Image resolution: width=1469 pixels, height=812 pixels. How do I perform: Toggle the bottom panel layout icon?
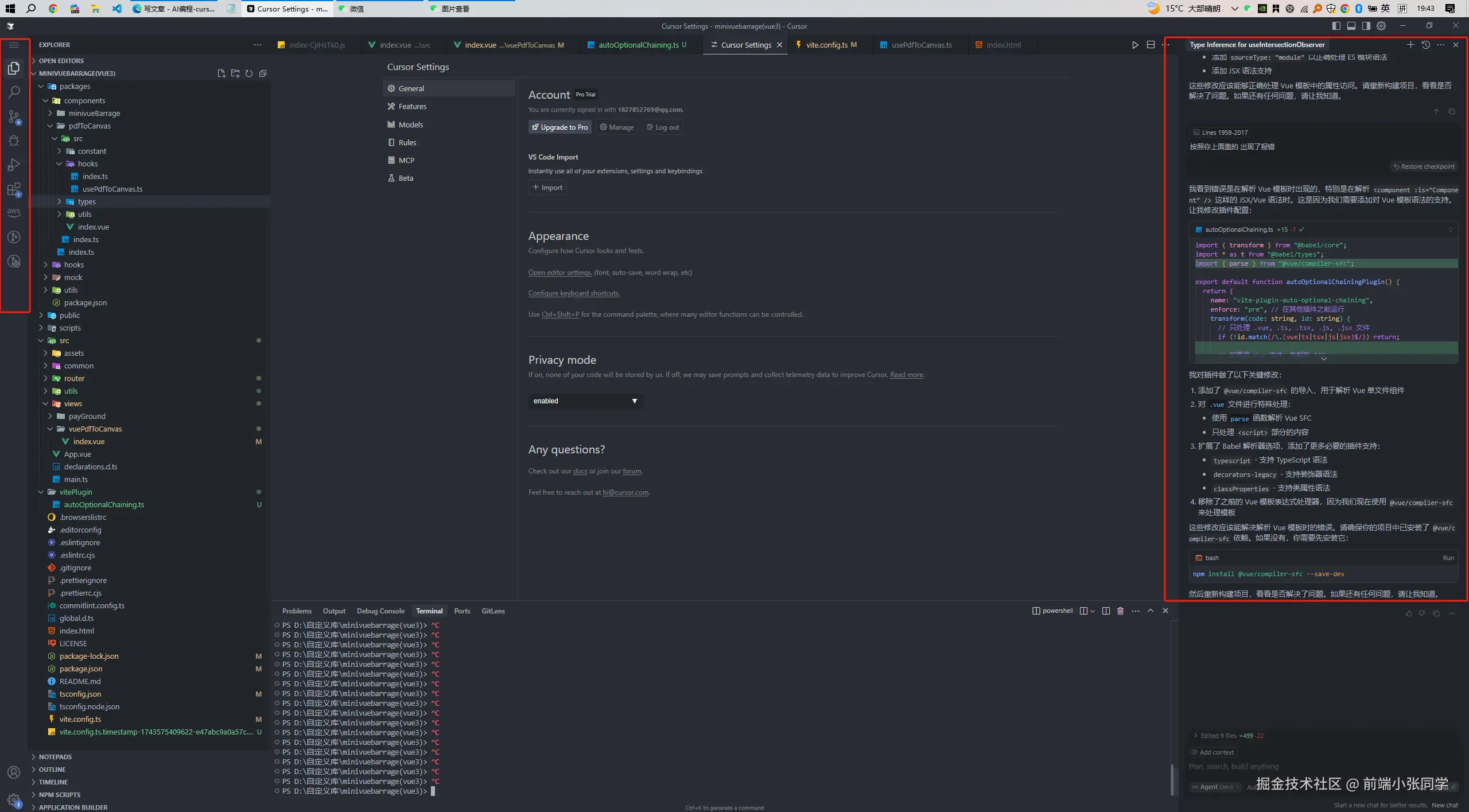pyautogui.click(x=1351, y=26)
